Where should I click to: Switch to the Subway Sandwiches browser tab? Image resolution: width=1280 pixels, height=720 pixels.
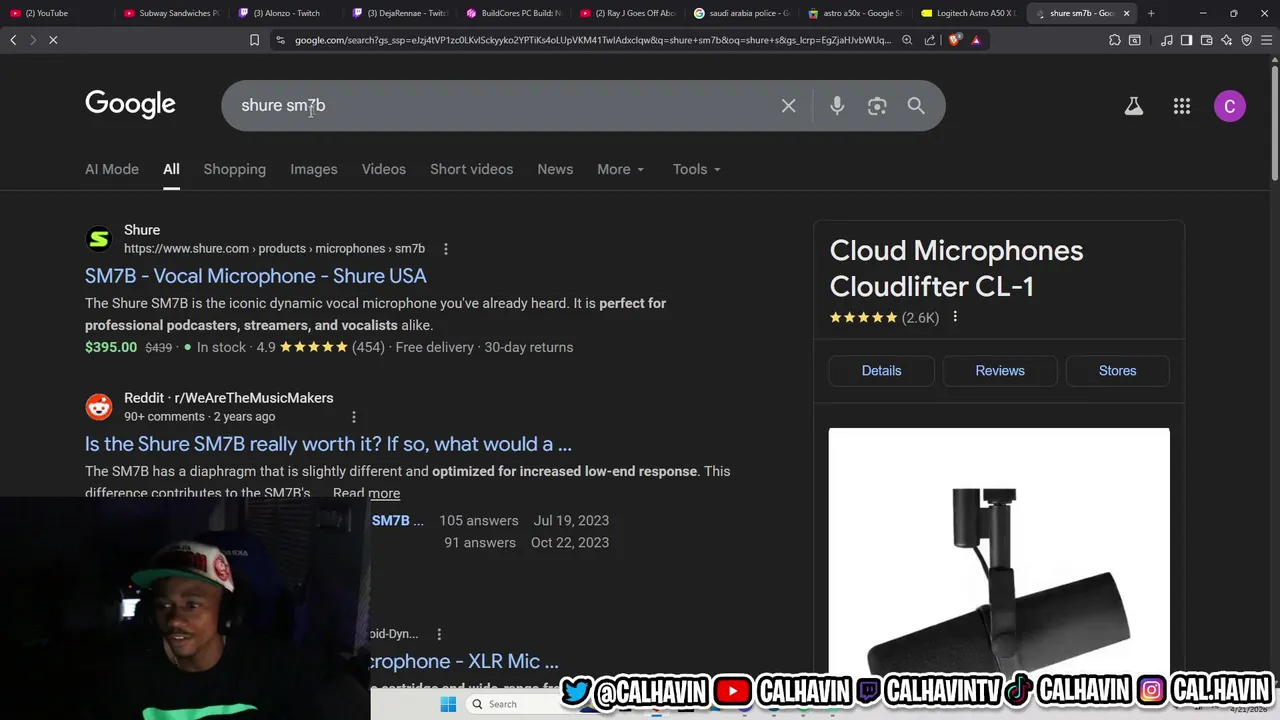pos(171,13)
